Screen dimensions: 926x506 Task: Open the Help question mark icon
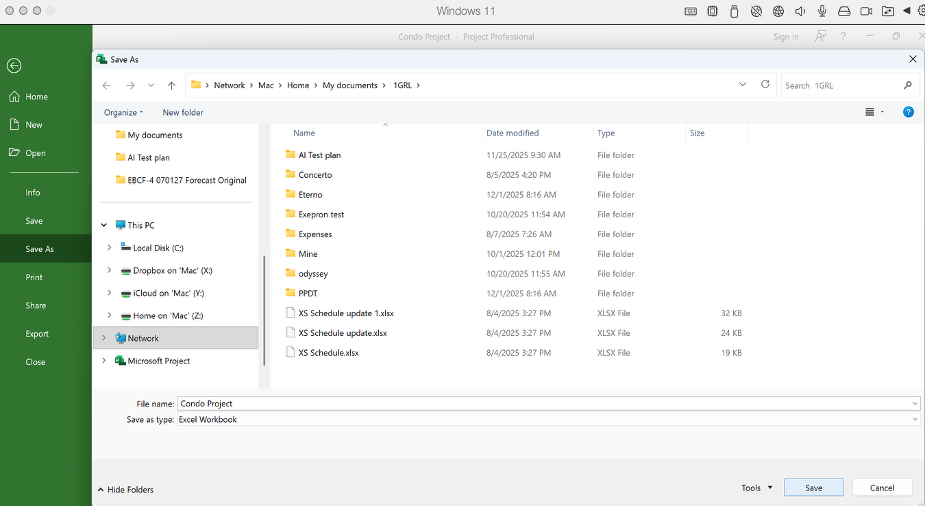click(x=908, y=112)
